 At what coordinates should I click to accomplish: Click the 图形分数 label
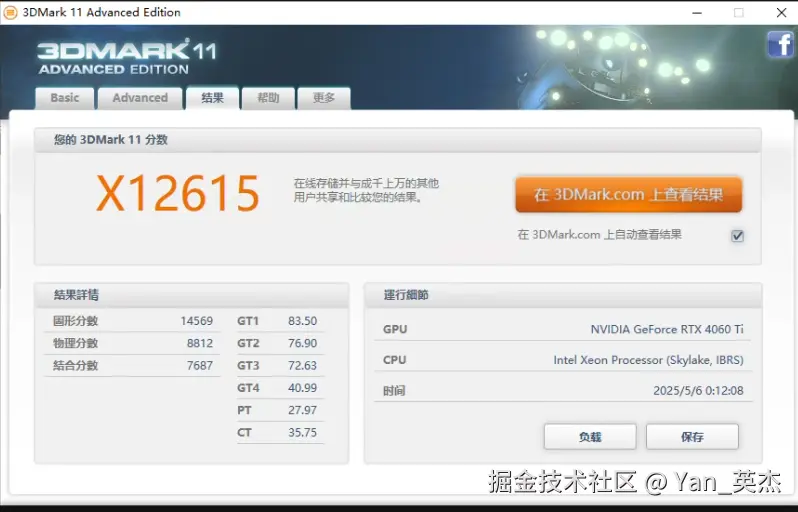pyautogui.click(x=75, y=321)
